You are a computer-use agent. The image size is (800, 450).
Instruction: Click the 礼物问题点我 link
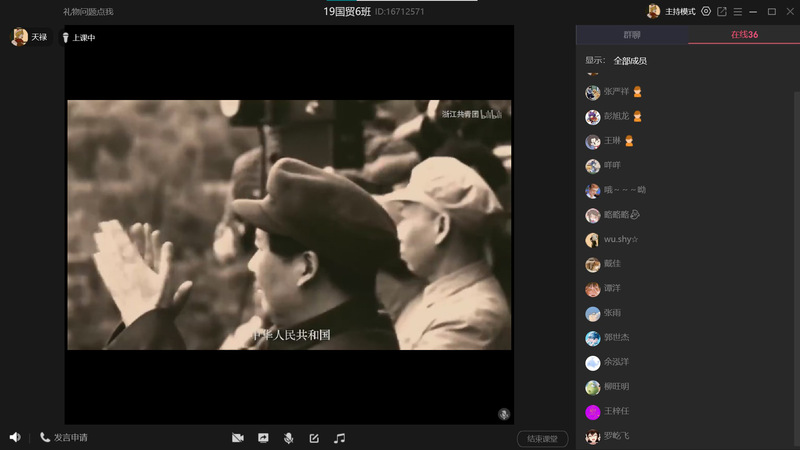click(88, 11)
